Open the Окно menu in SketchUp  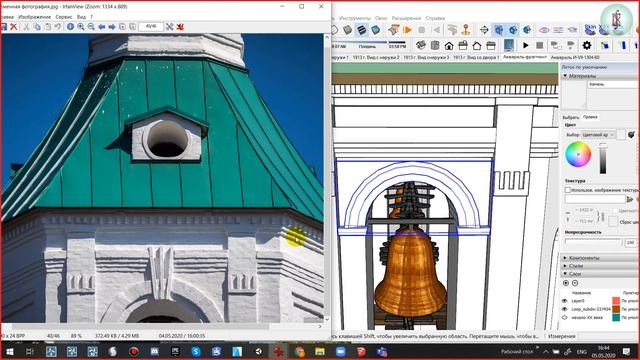(381, 18)
